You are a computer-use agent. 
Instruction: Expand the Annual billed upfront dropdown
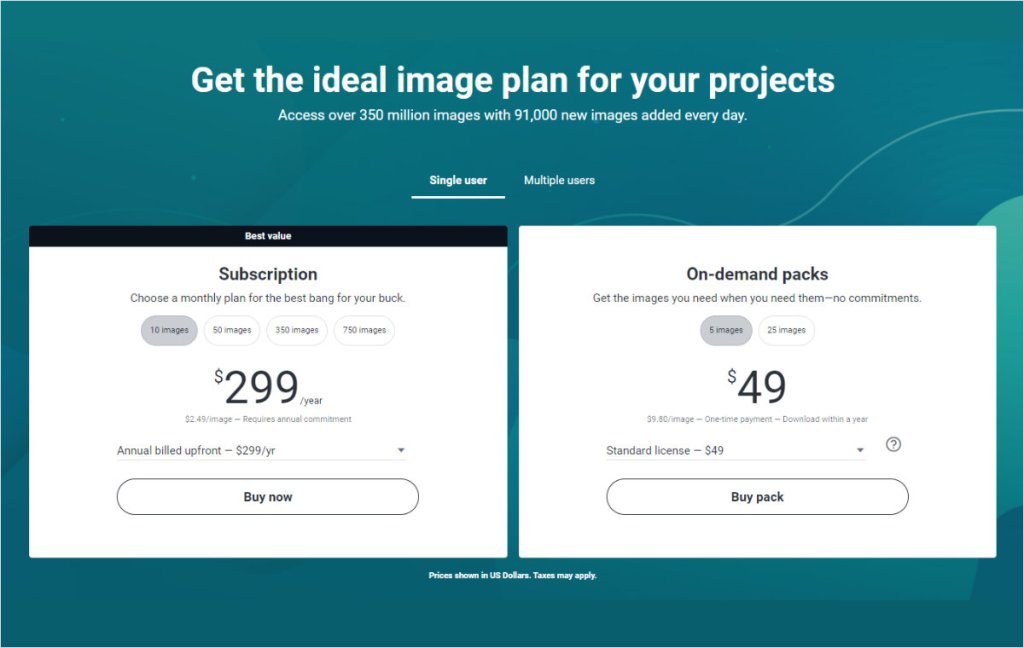[261, 451]
